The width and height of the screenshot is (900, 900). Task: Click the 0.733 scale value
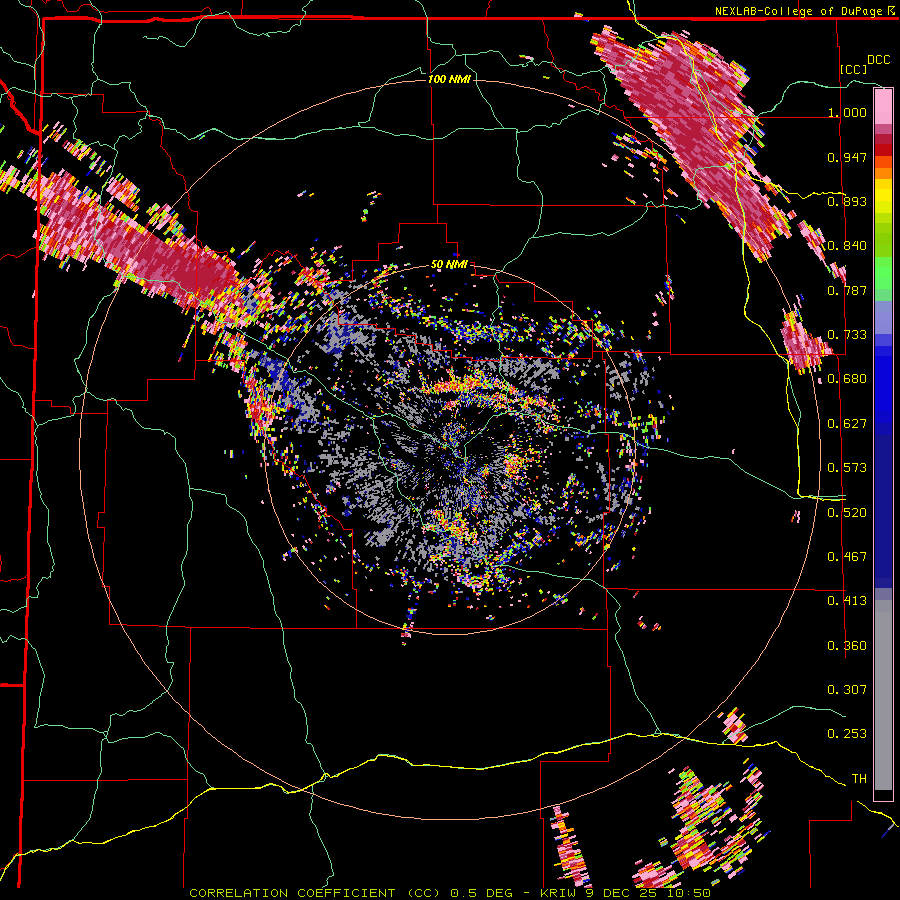click(847, 335)
